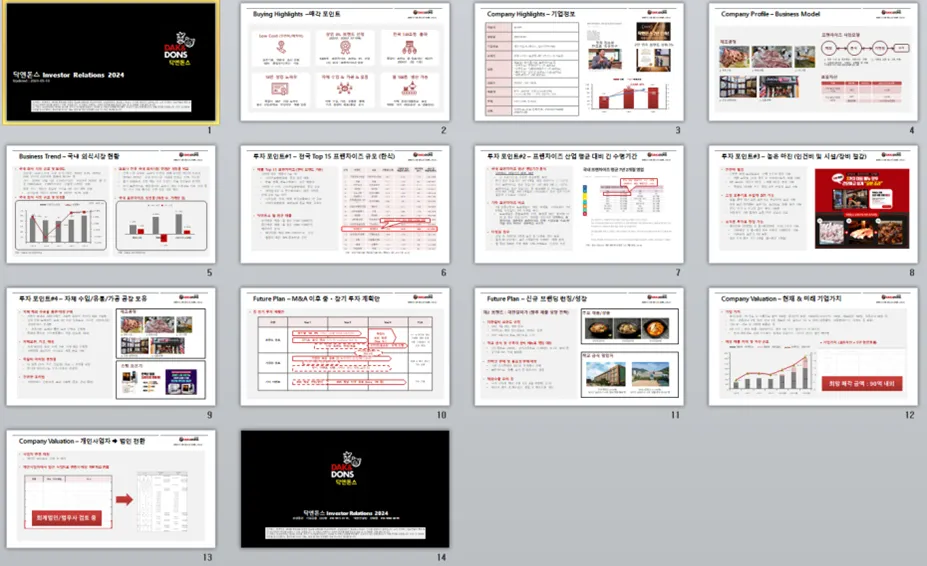
Task: Select Company Valuation slide 12 thumbnail
Action: pyautogui.click(x=812, y=347)
